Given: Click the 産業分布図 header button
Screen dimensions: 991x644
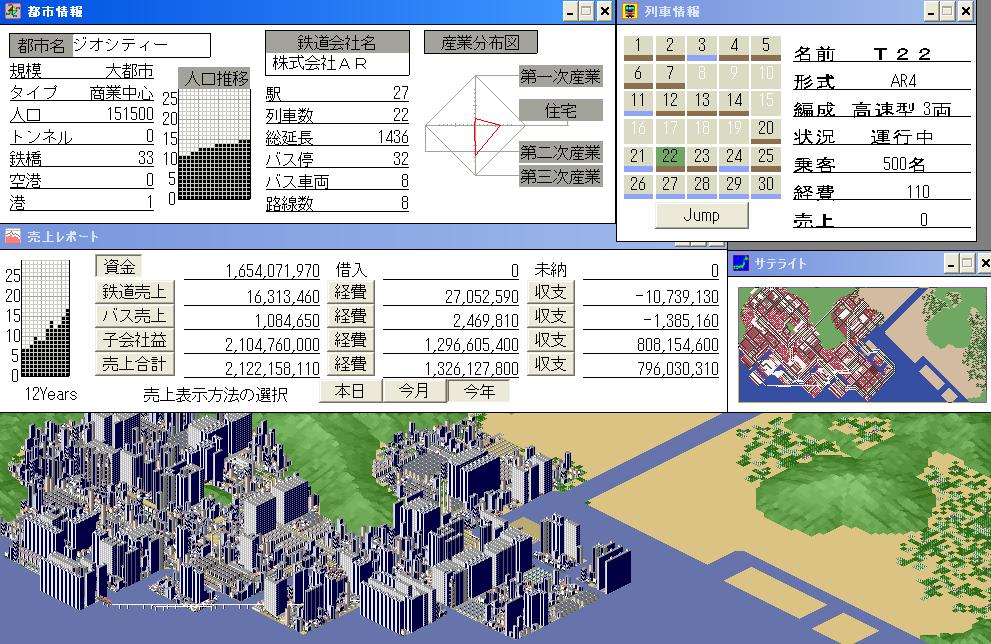Looking at the screenshot, I should click(x=480, y=42).
